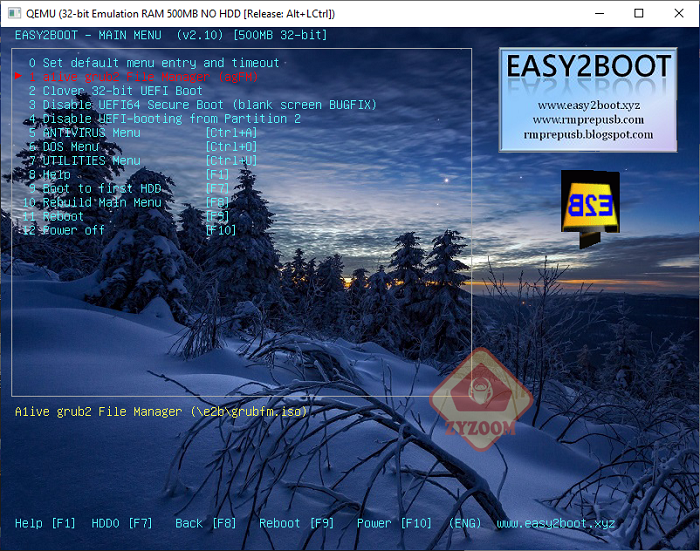Maximize the QEMU window
This screenshot has height=551, width=700.
click(639, 13)
